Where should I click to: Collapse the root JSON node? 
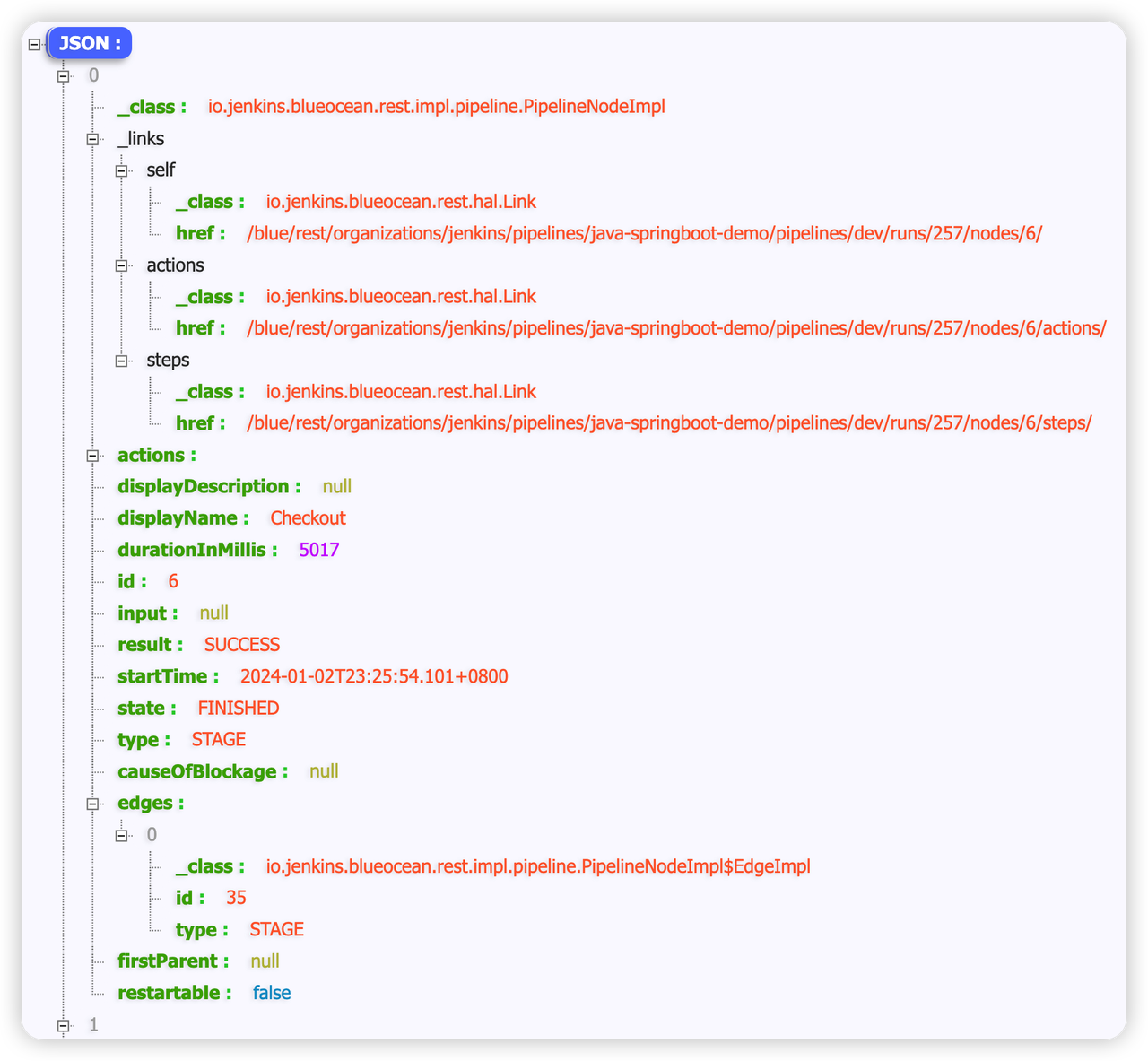pos(34,44)
